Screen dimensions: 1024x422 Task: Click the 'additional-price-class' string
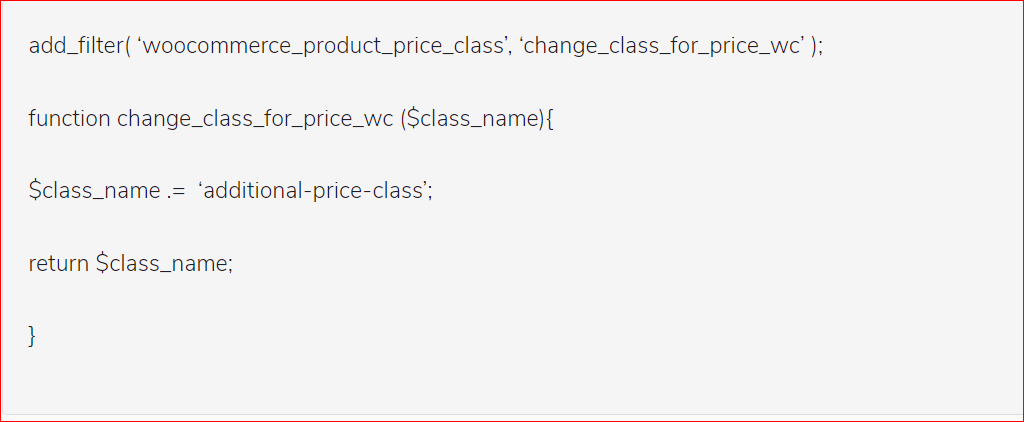[x=314, y=191]
